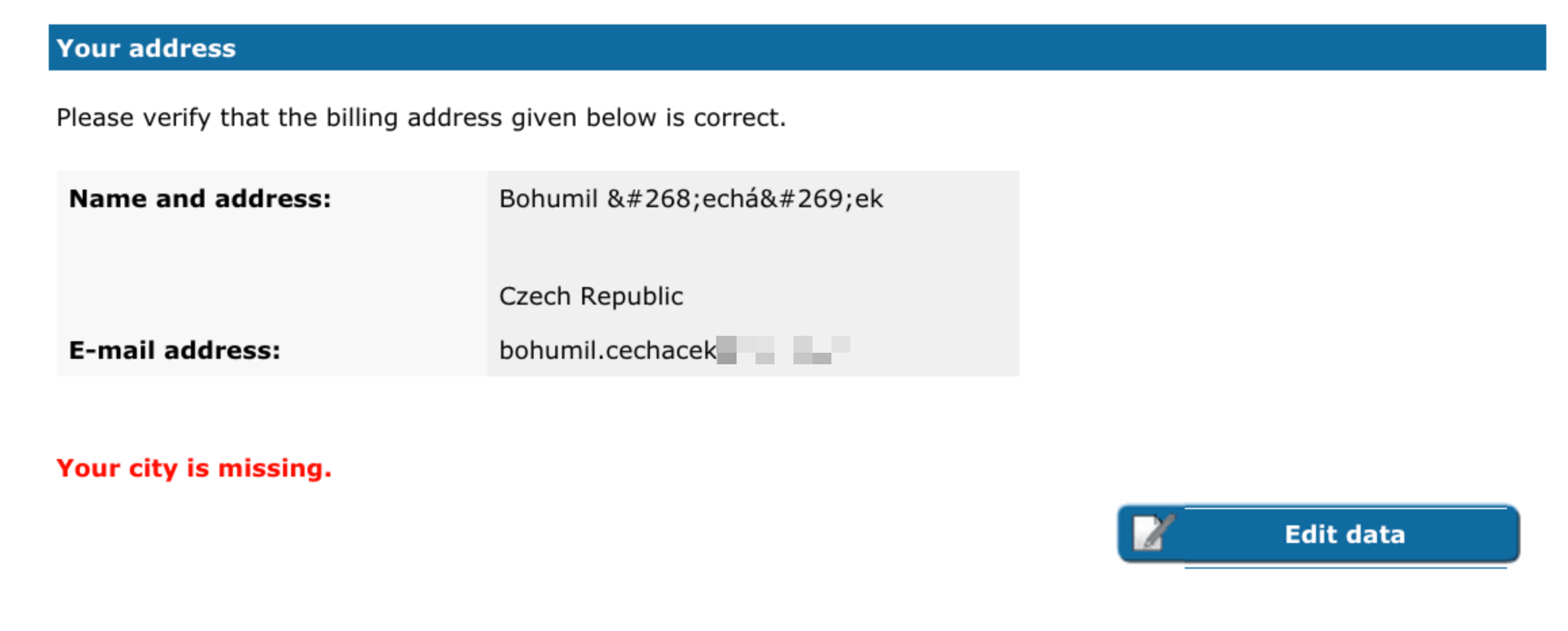1568x631 pixels.
Task: Select the "E-mail address:" label
Action: click(x=174, y=350)
